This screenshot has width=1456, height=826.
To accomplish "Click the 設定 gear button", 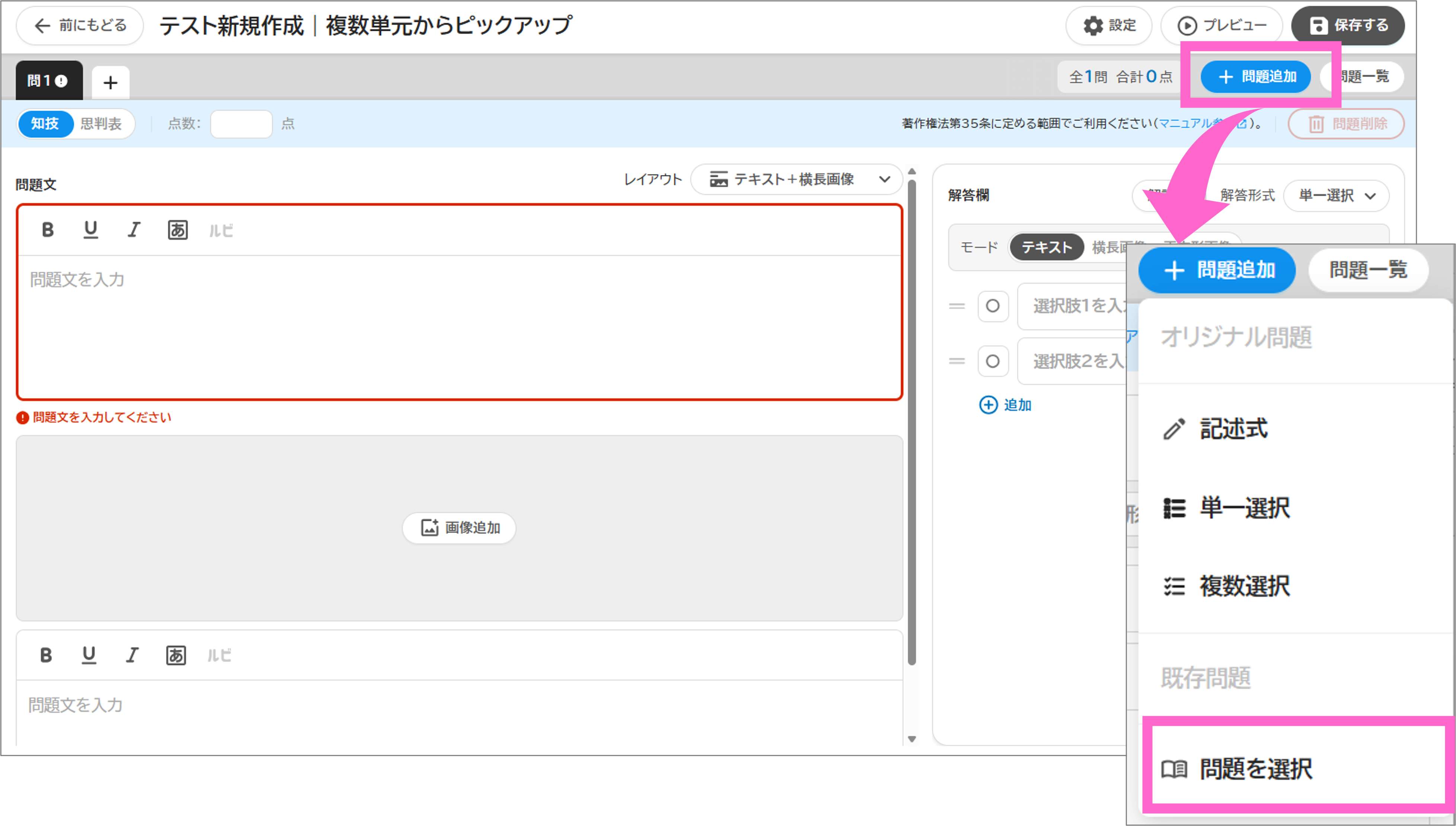I will pos(1108,26).
